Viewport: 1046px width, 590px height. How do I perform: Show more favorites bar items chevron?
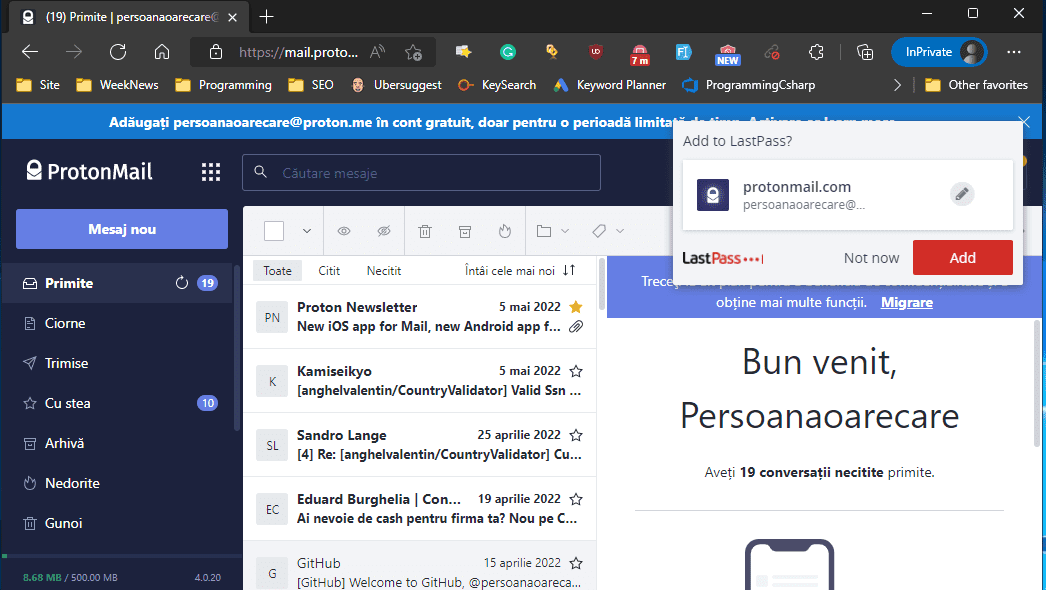[897, 85]
